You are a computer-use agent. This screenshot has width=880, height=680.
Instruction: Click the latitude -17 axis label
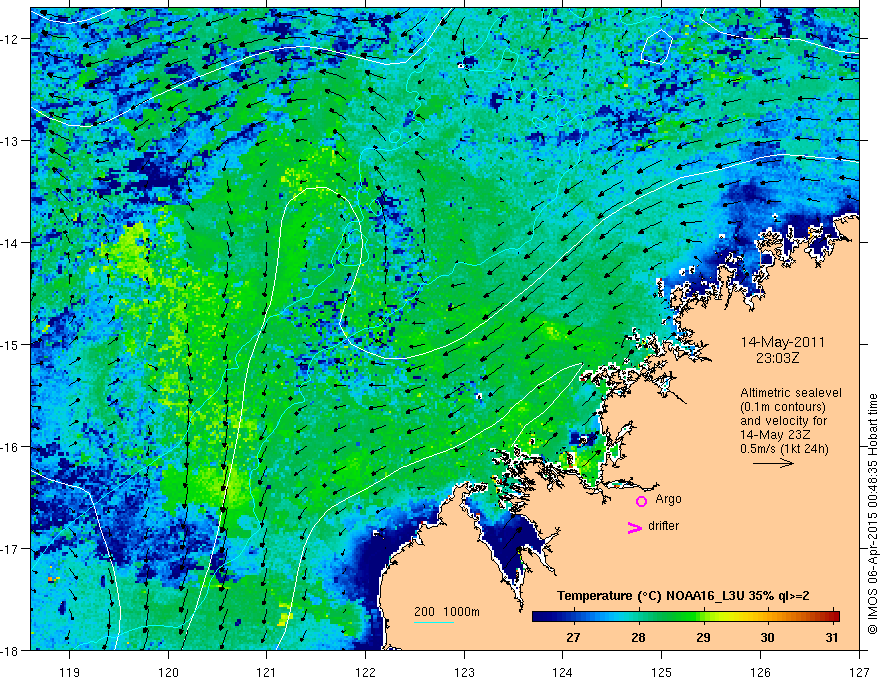click(x=10, y=548)
